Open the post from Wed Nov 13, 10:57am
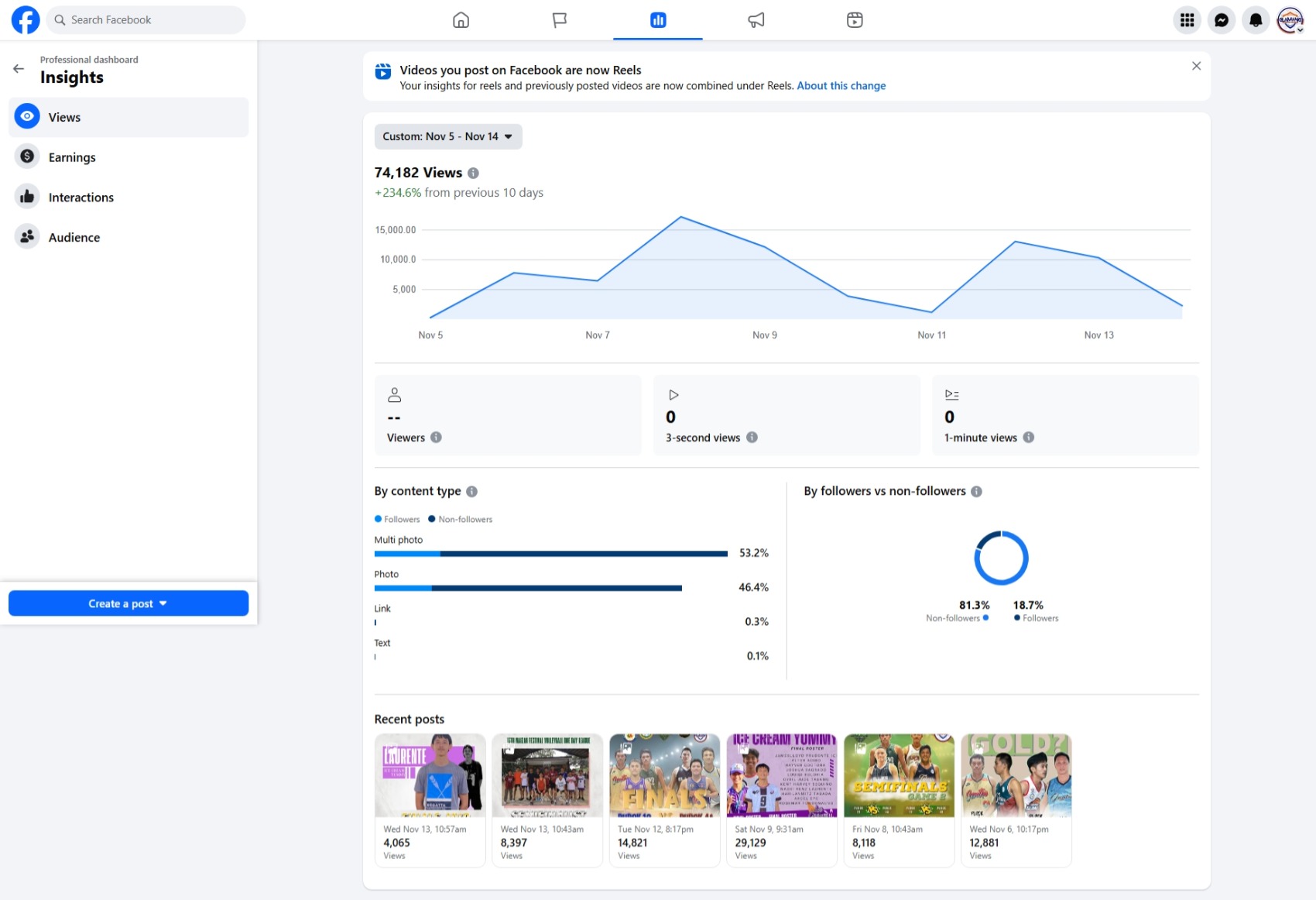The image size is (1316, 900). pyautogui.click(x=430, y=800)
